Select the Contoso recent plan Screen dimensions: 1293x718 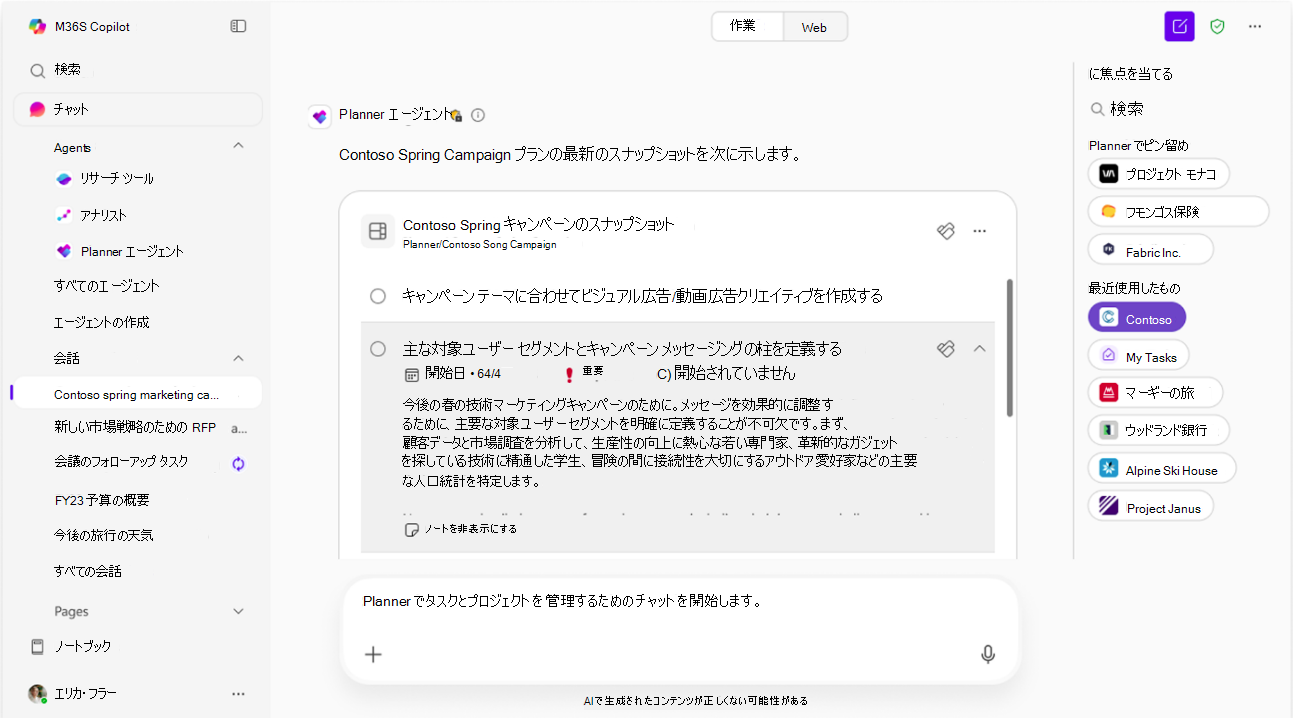(1137, 318)
